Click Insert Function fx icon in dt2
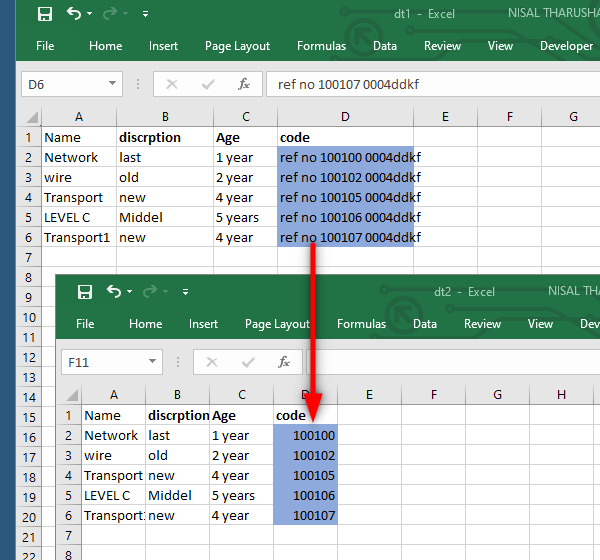 284,362
